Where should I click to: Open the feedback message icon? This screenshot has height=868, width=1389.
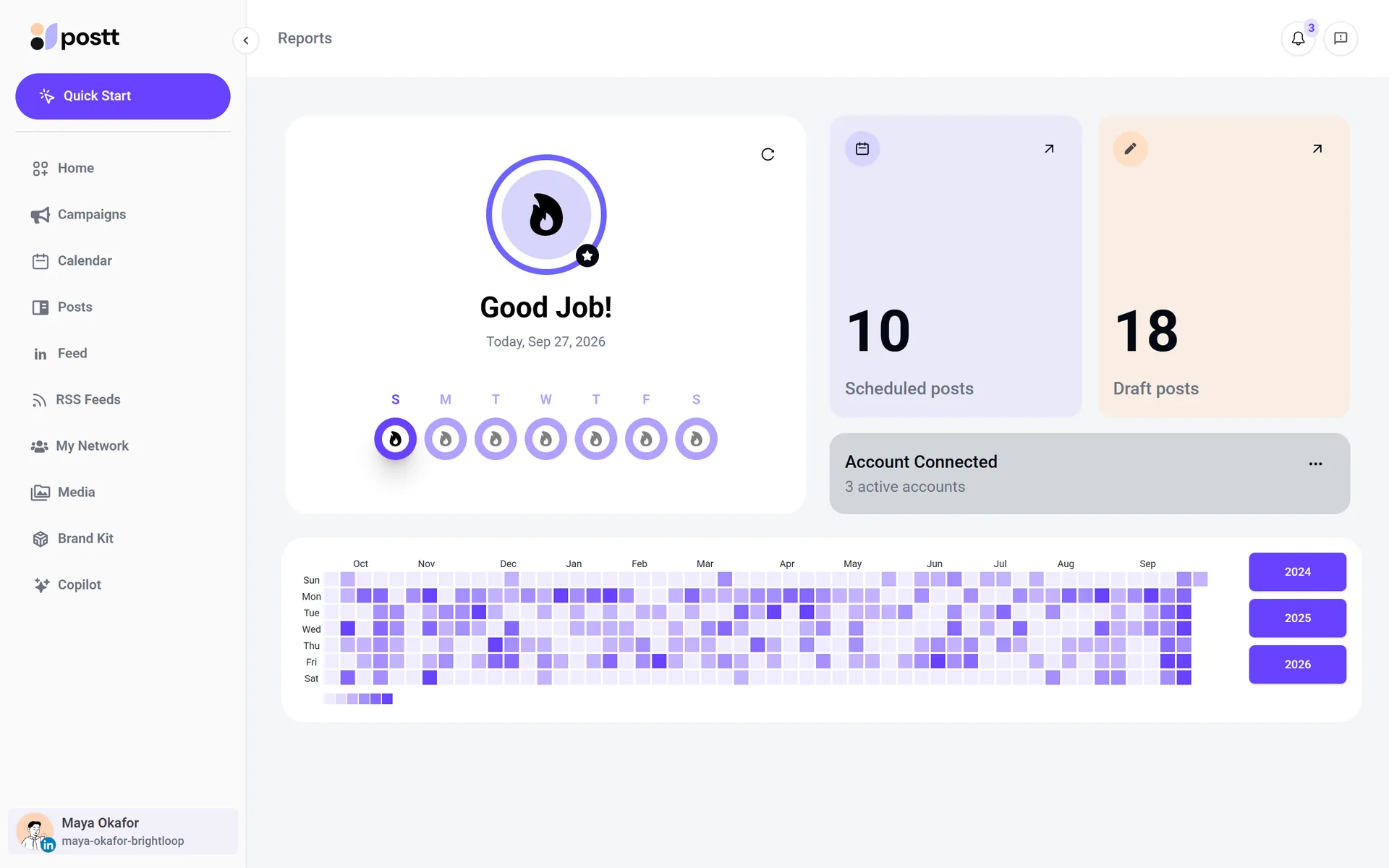click(1341, 38)
